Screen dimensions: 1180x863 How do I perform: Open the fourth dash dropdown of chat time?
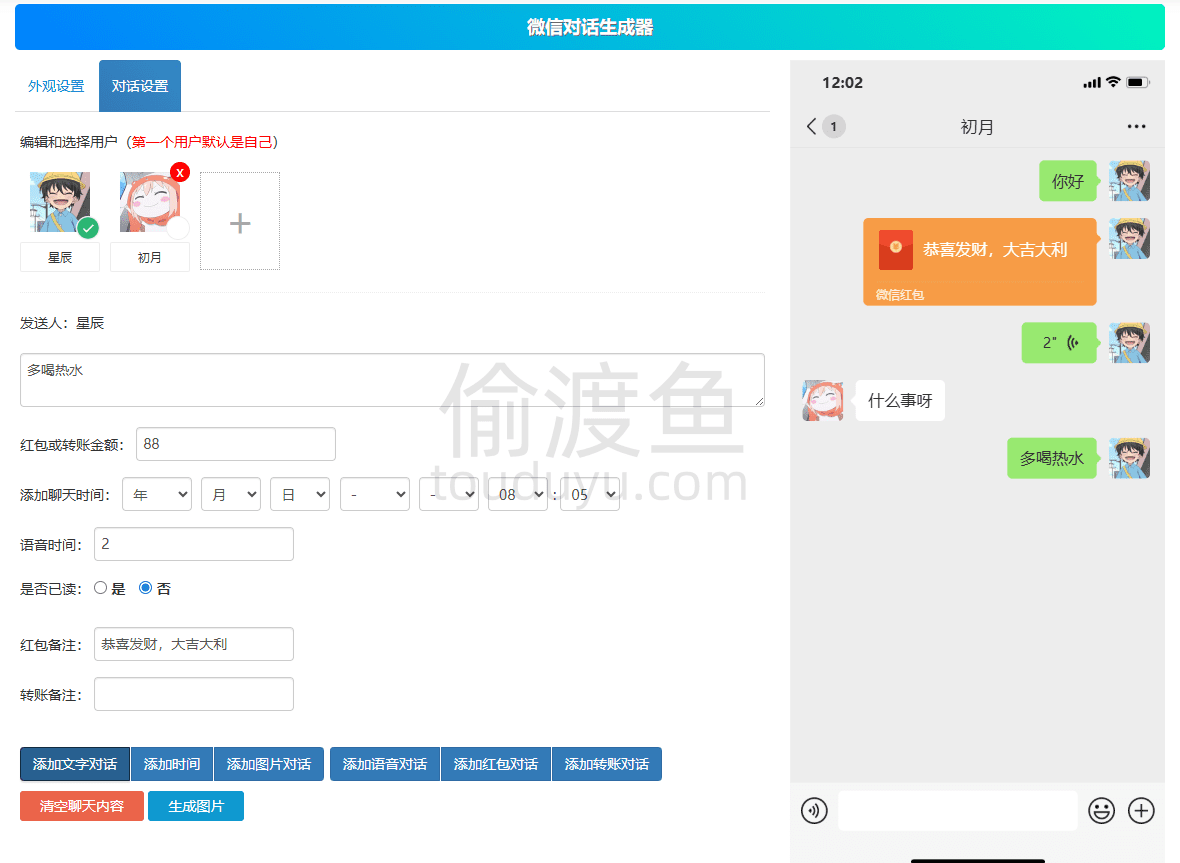(375, 494)
